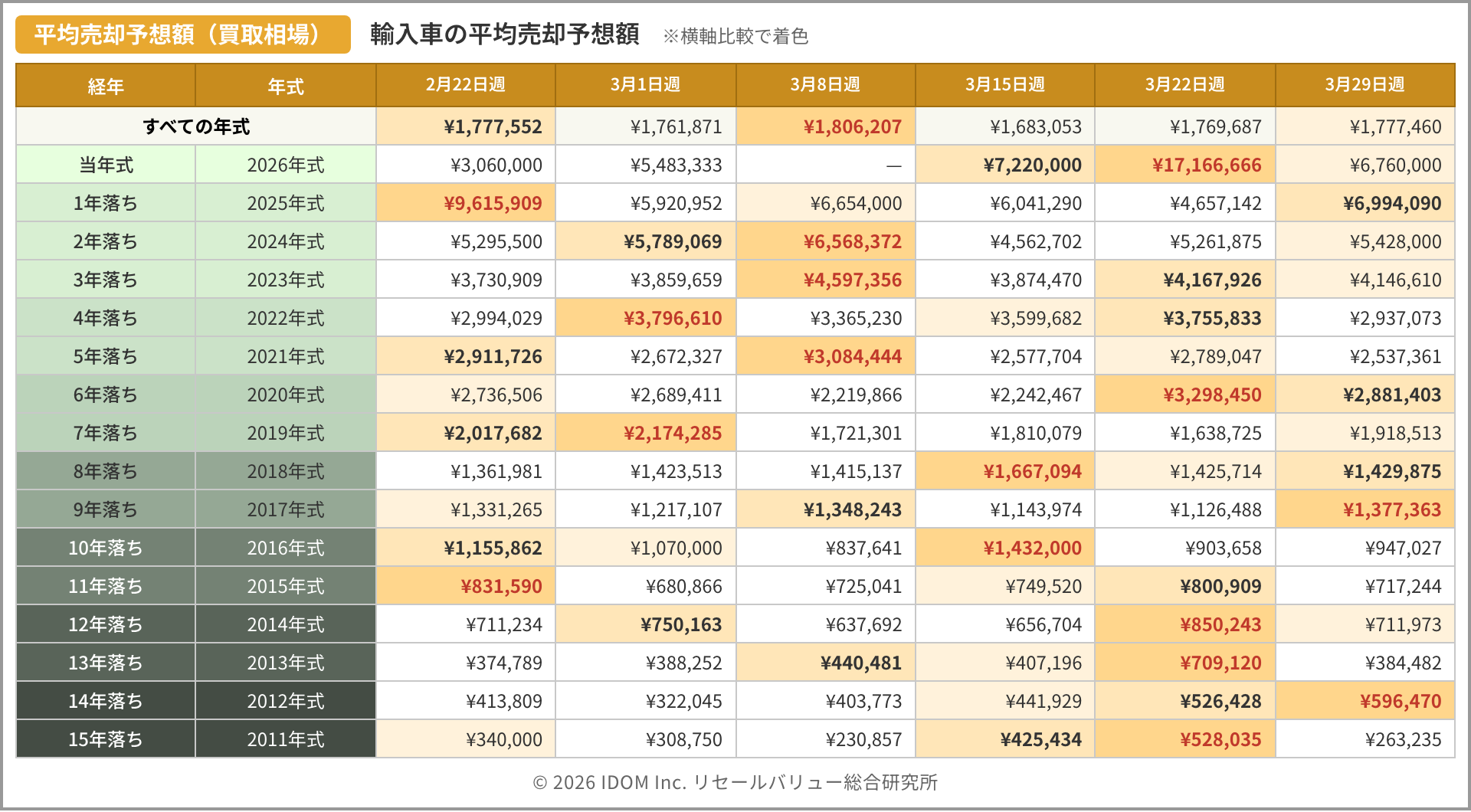
Task: Select the 経年 column header
Action: click(x=106, y=86)
